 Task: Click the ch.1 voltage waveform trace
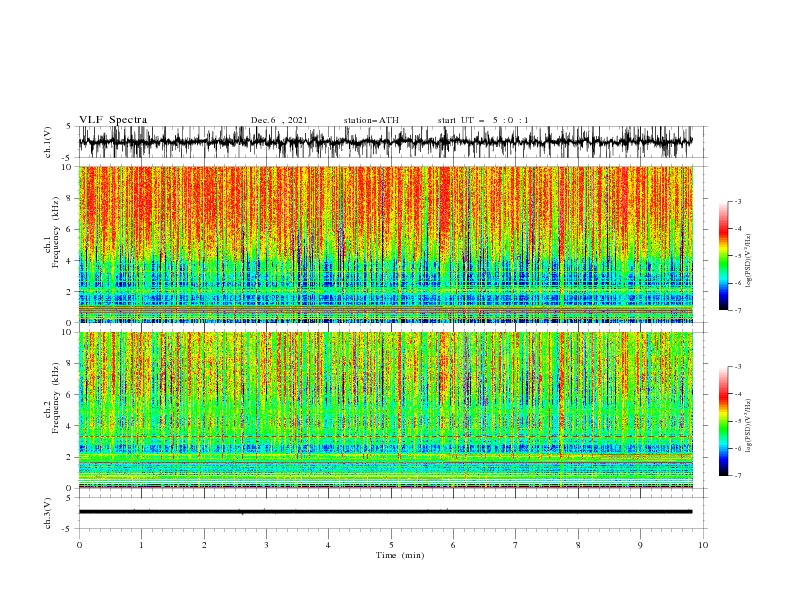(385, 142)
